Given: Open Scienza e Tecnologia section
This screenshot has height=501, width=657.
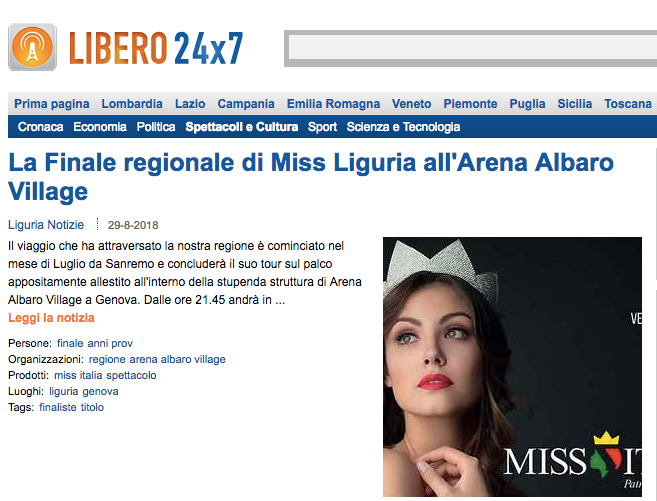Looking at the screenshot, I should tap(403, 127).
